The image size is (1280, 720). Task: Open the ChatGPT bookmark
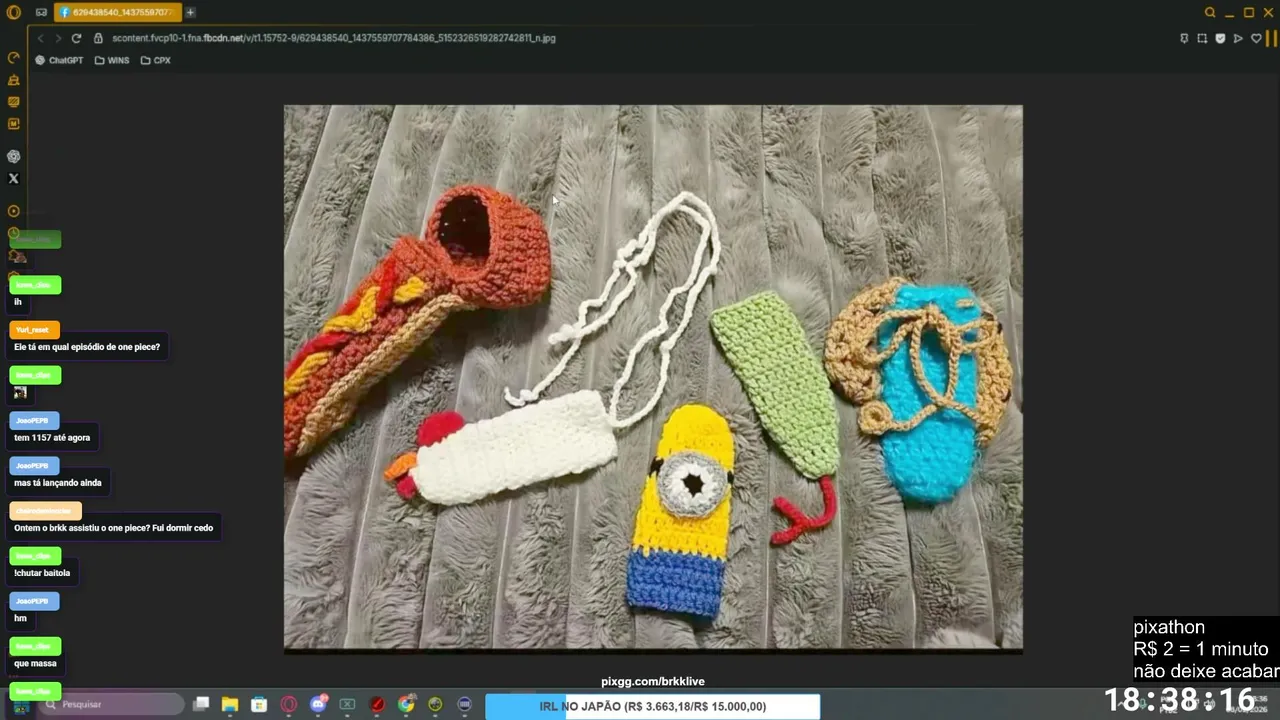pos(59,60)
